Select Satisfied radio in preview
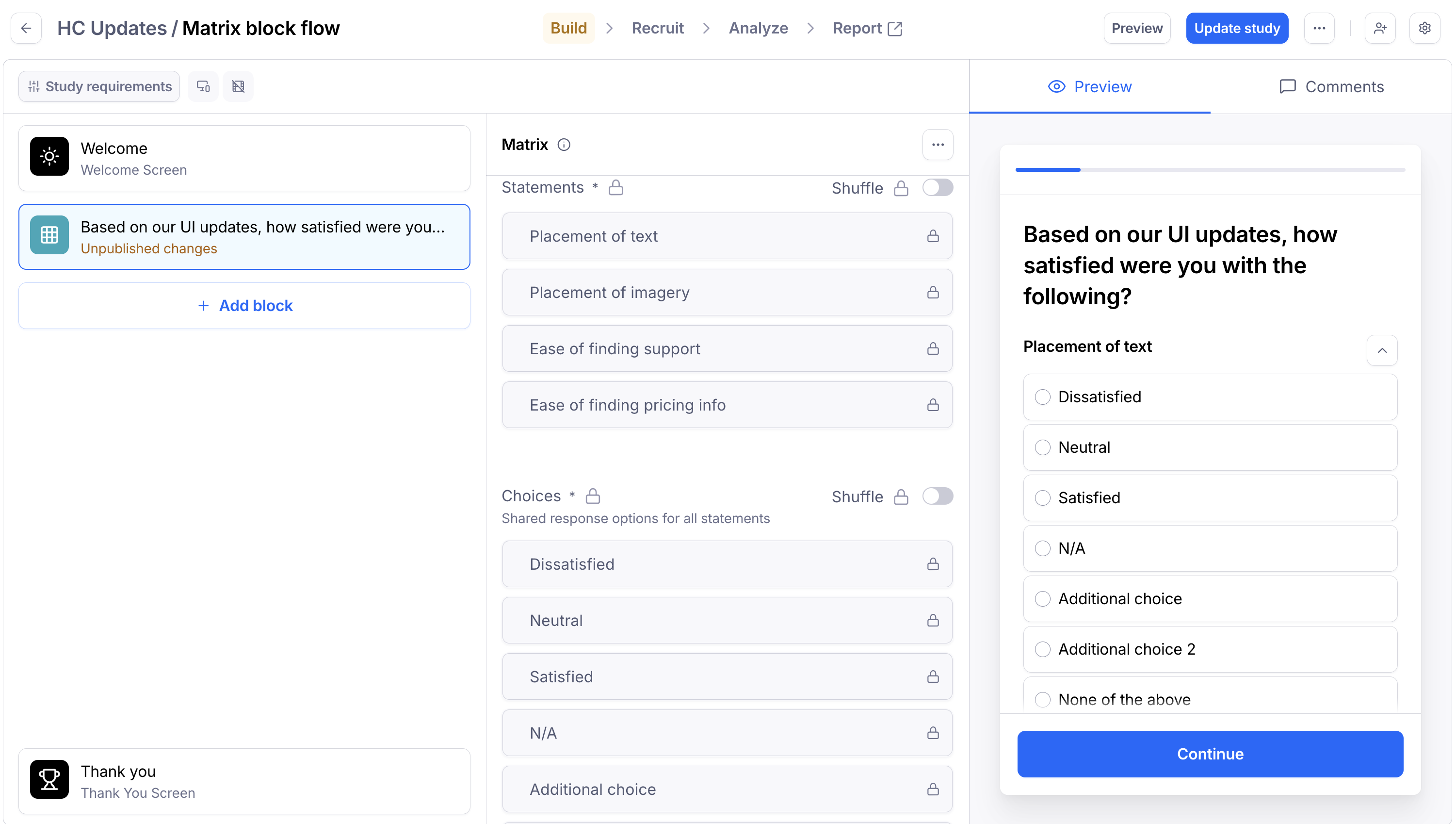This screenshot has width=1456, height=824. tap(1042, 497)
